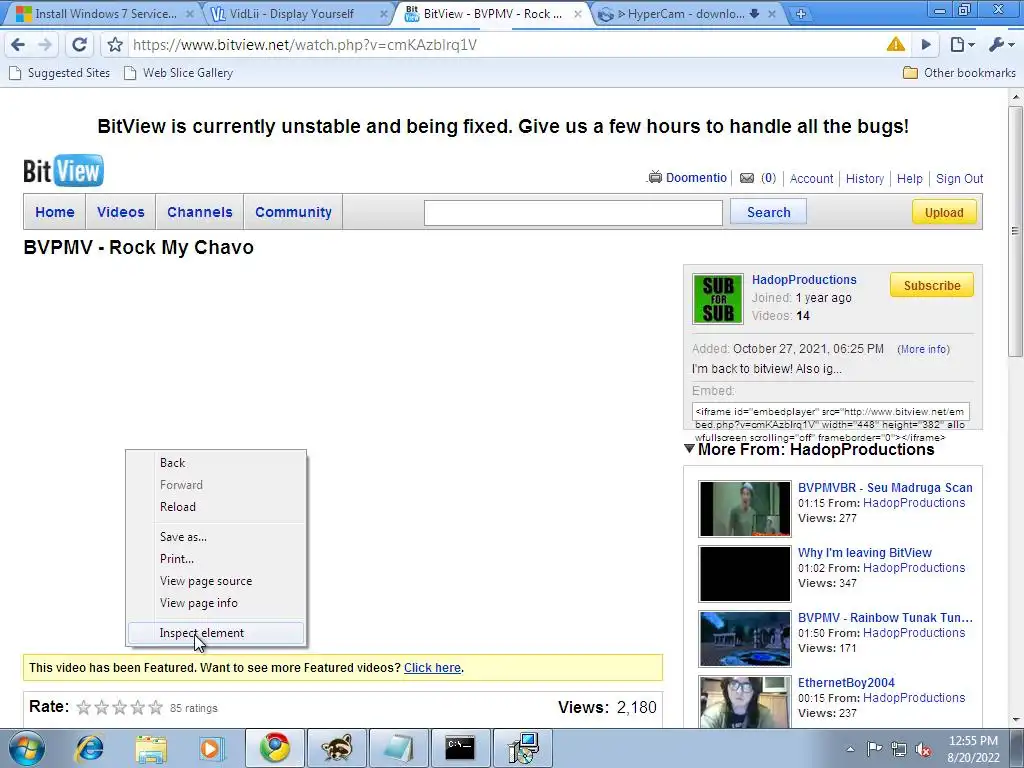Click the BitView search input field
This screenshot has height=768, width=1024.
click(573, 213)
